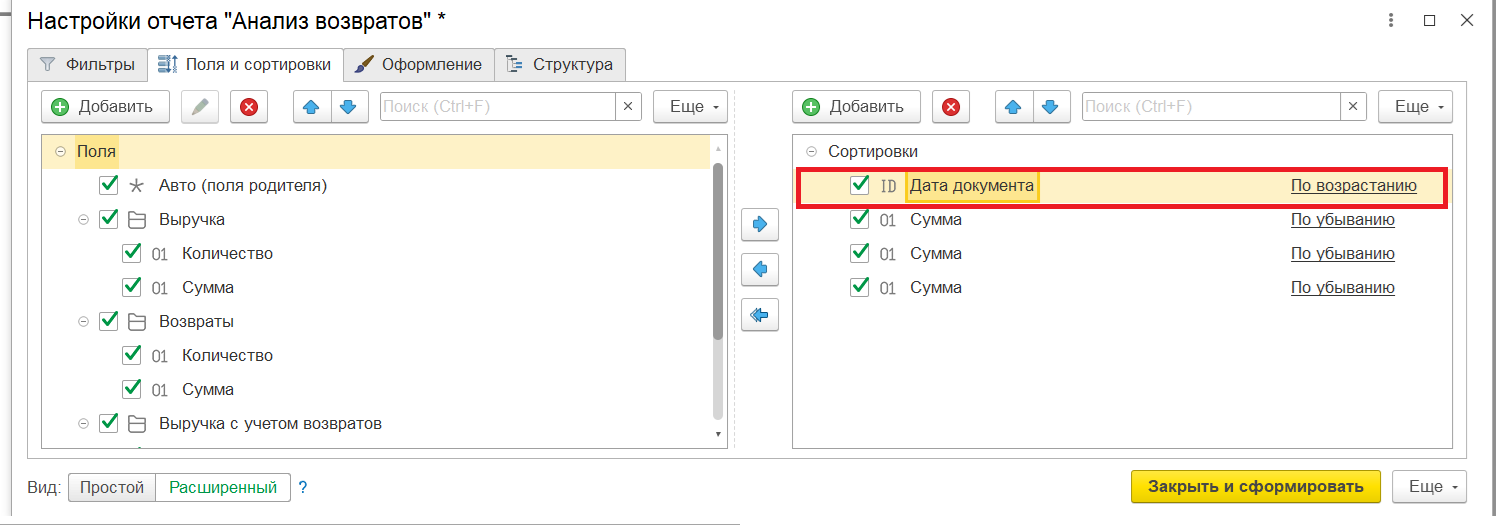Move field up in fields panel
This screenshot has width=1496, height=525.
point(311,107)
